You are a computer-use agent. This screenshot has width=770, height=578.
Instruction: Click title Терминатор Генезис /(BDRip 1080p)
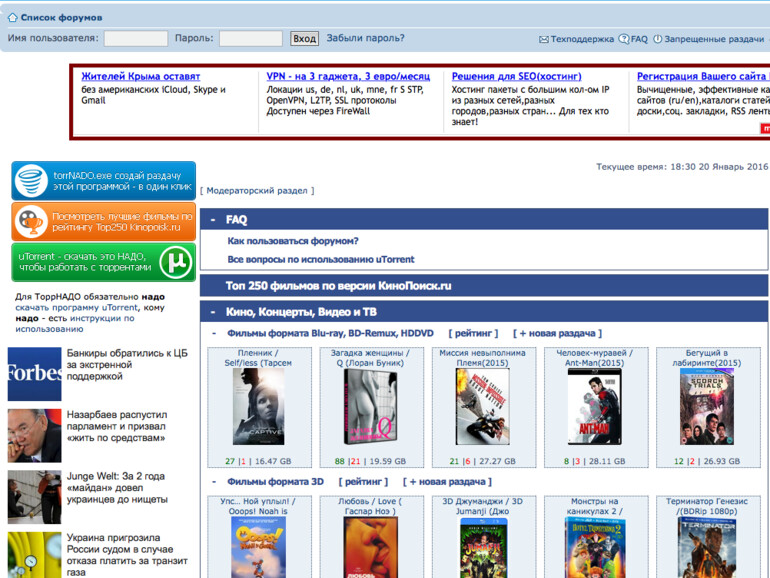(x=707, y=506)
